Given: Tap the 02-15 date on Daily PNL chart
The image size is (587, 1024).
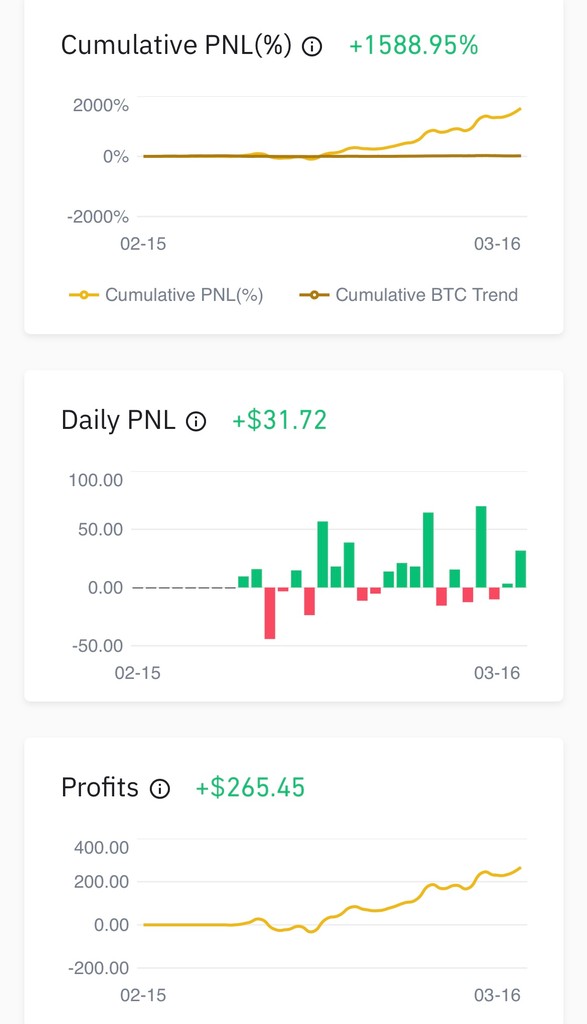Looking at the screenshot, I should pos(138,673).
